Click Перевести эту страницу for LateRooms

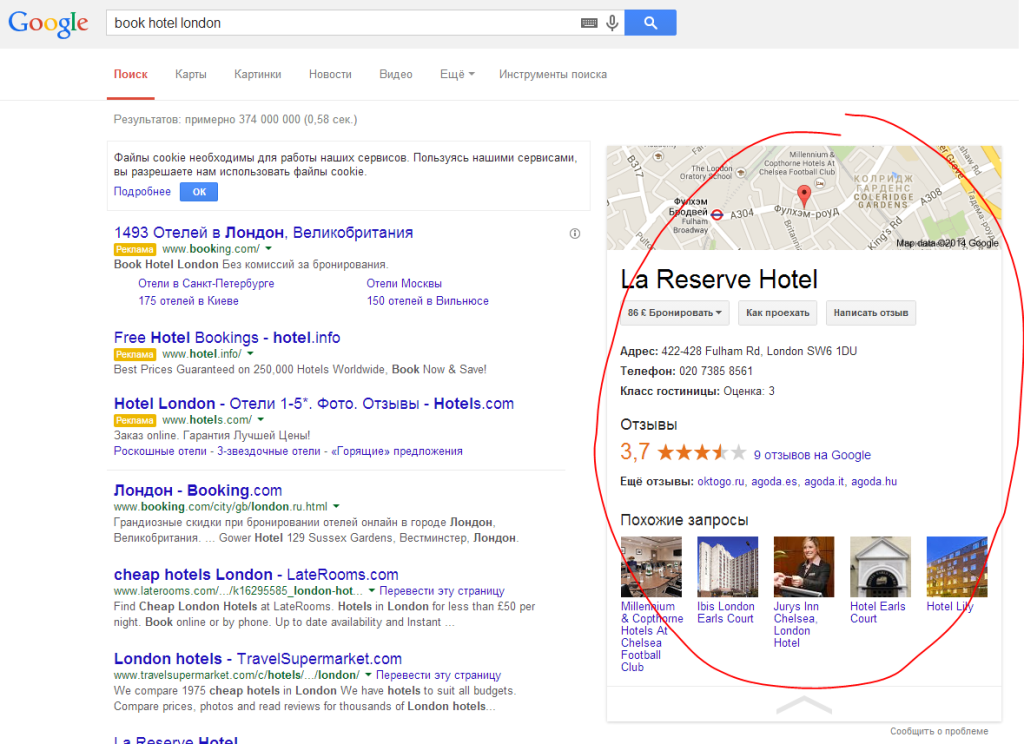coord(442,590)
